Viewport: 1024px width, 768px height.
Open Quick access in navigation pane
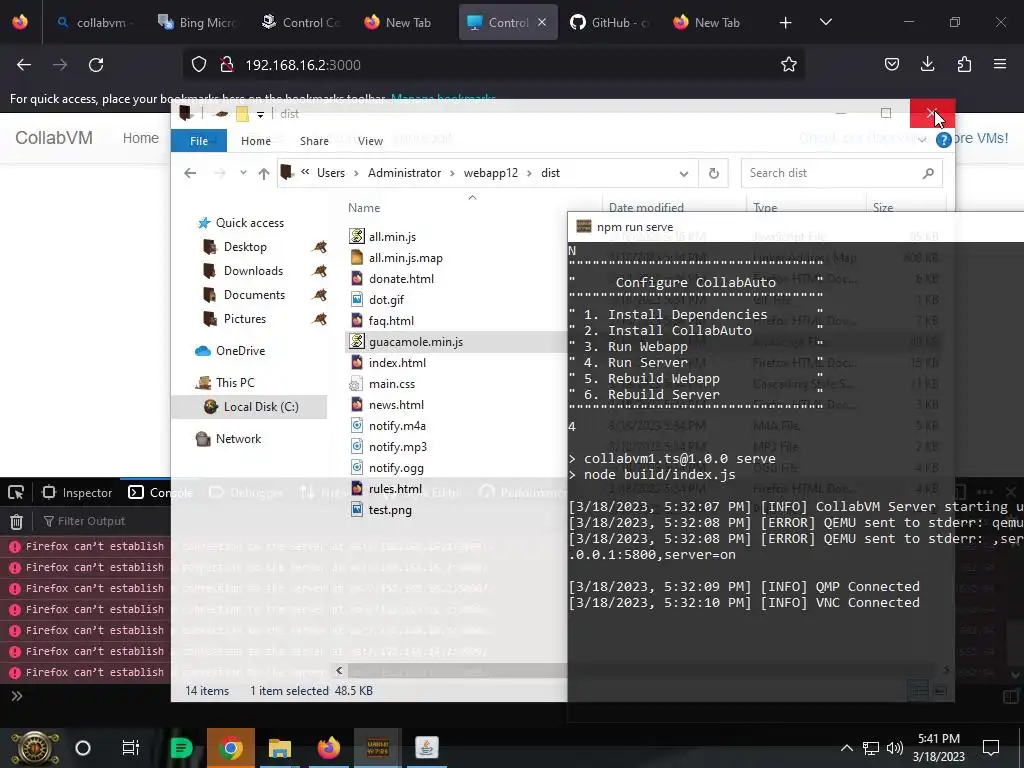tap(249, 223)
